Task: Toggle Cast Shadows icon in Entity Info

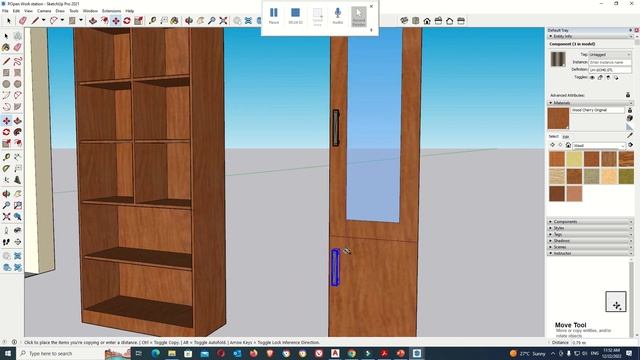Action: click(616, 78)
